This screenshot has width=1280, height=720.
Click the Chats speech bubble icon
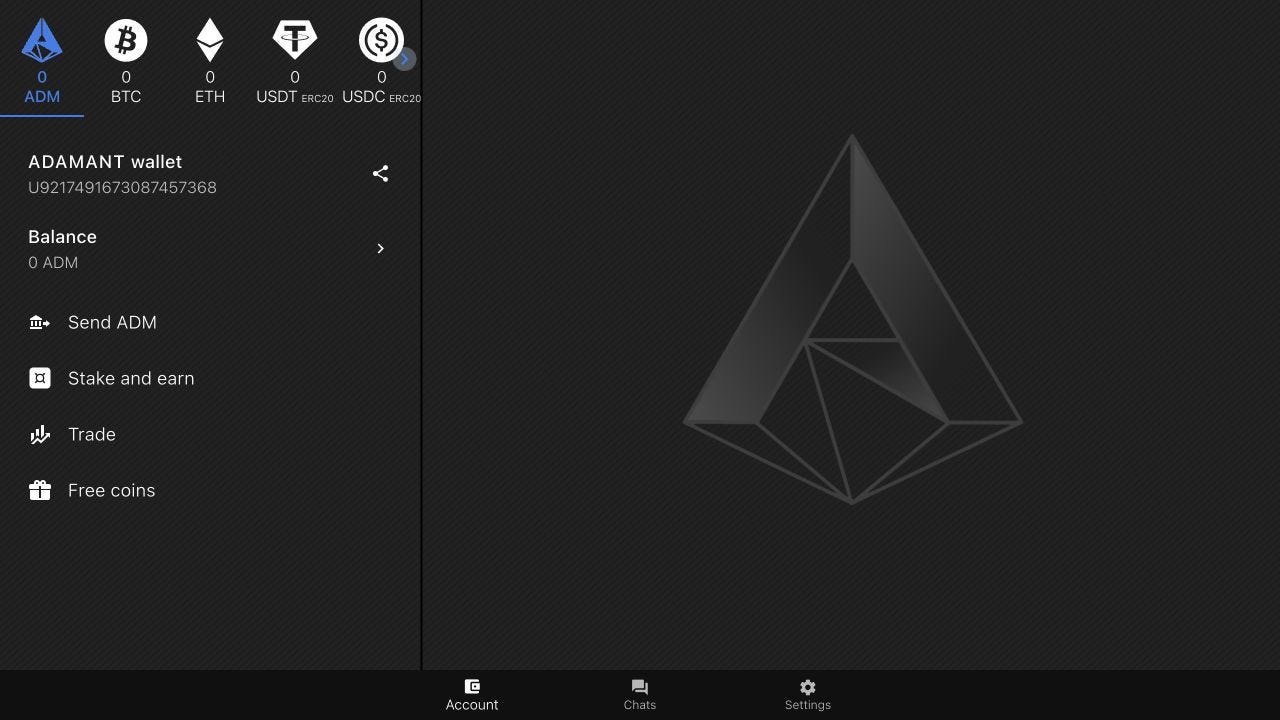(x=640, y=687)
